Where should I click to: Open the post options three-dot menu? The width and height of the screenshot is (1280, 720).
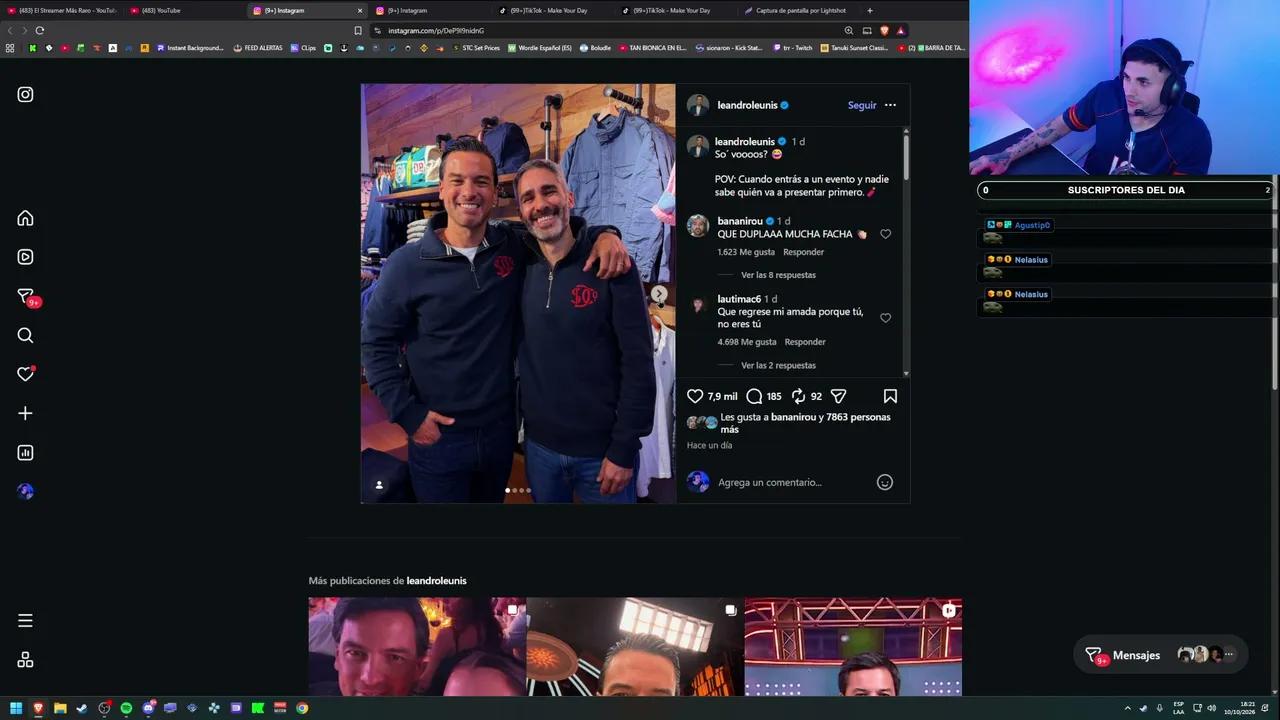tap(890, 105)
